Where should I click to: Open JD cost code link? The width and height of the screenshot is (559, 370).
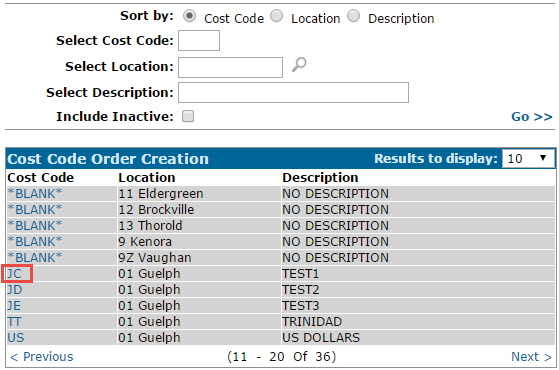[15, 290]
